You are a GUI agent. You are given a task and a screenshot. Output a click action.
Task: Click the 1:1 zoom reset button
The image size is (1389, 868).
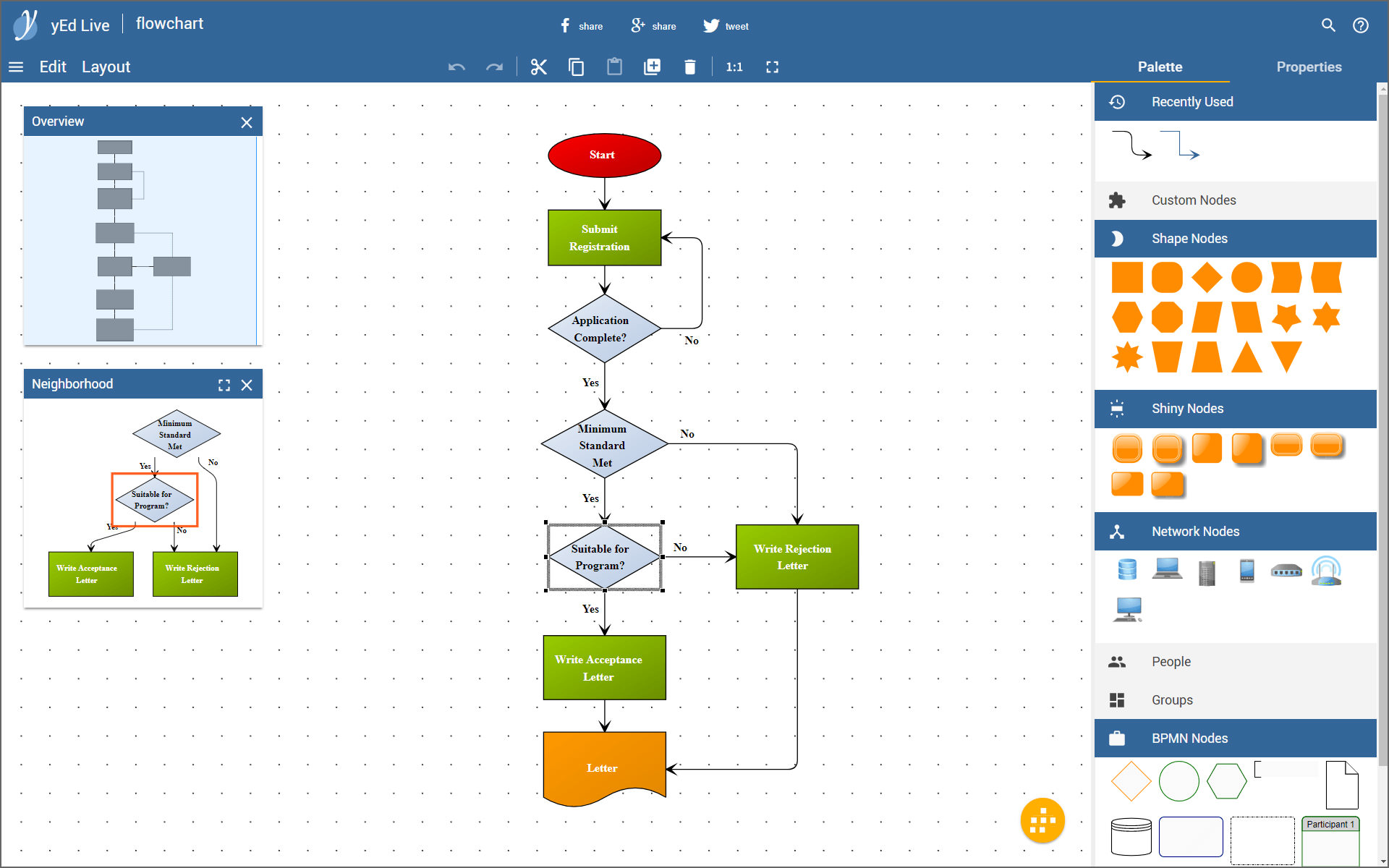click(x=733, y=67)
